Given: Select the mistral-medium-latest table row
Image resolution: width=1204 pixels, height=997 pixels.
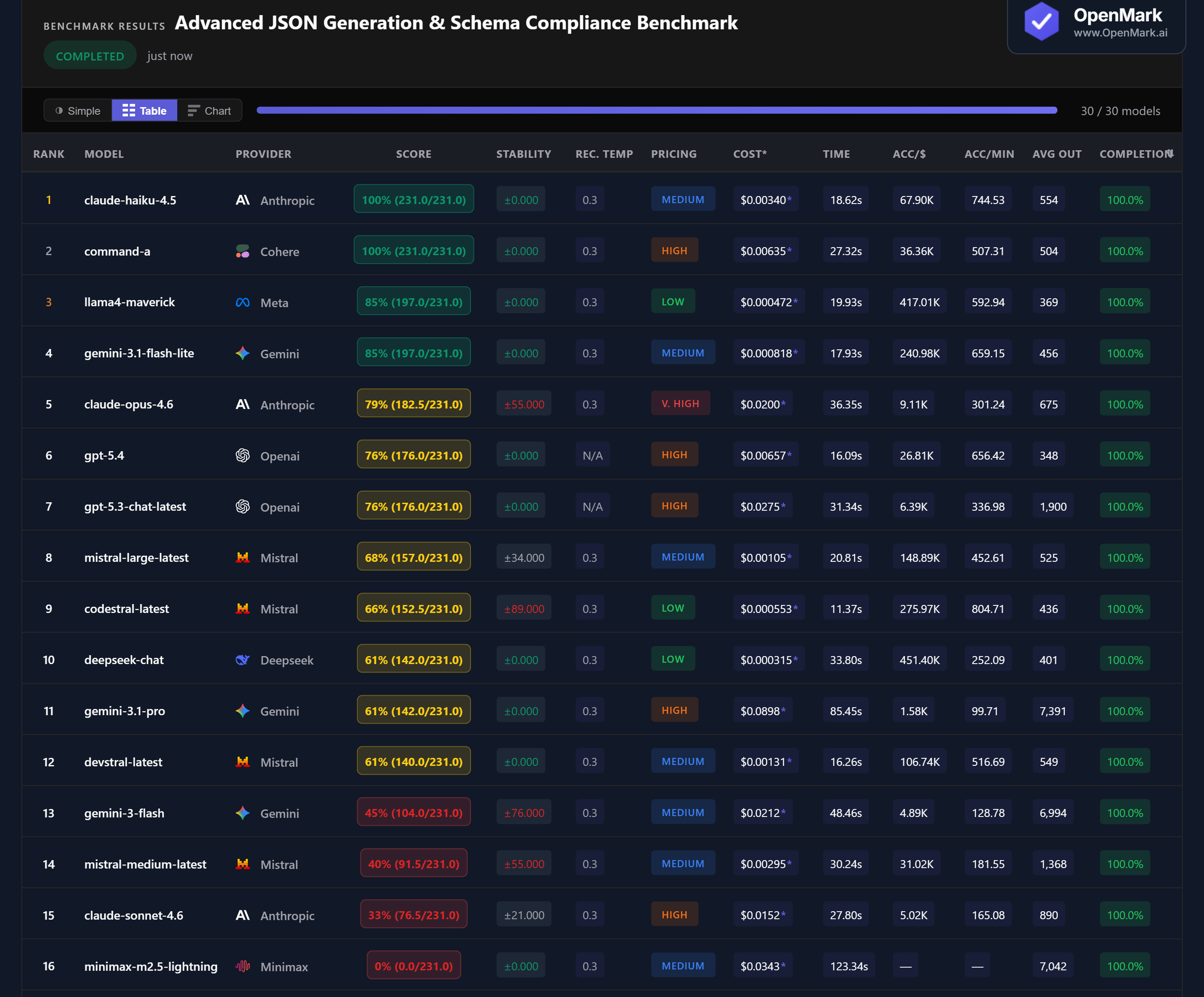Looking at the screenshot, I should [146, 864].
